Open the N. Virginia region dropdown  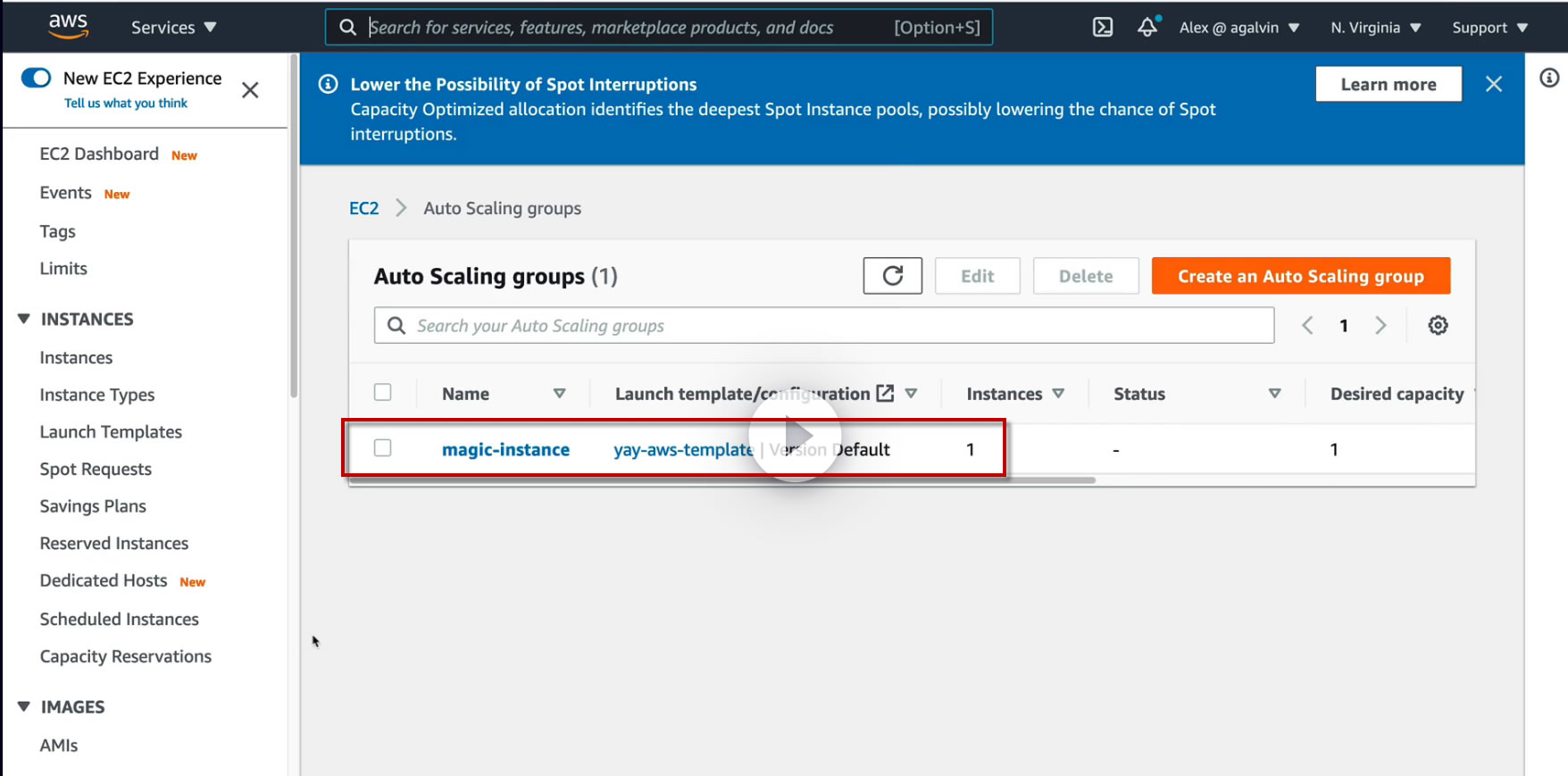click(1375, 28)
